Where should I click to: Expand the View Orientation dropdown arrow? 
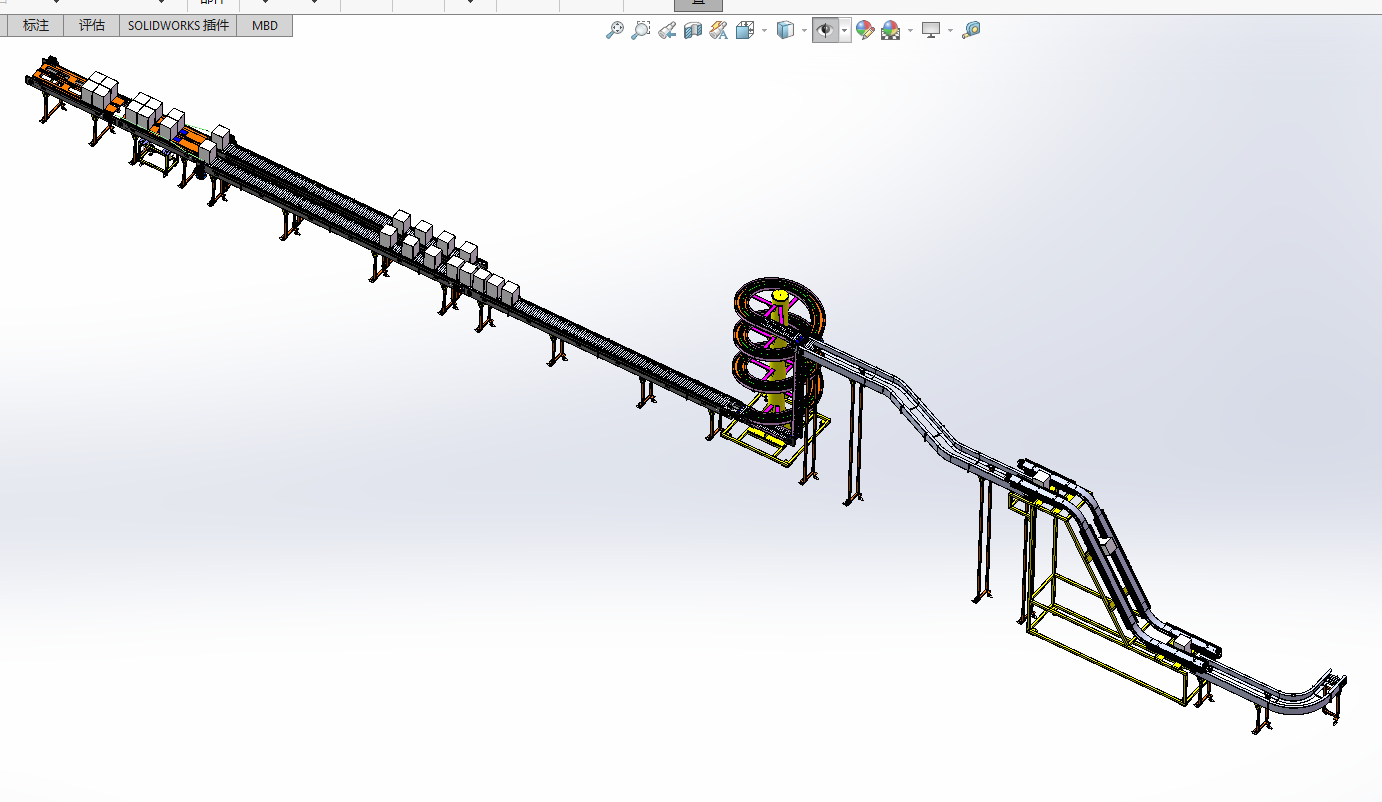pyautogui.click(x=764, y=31)
